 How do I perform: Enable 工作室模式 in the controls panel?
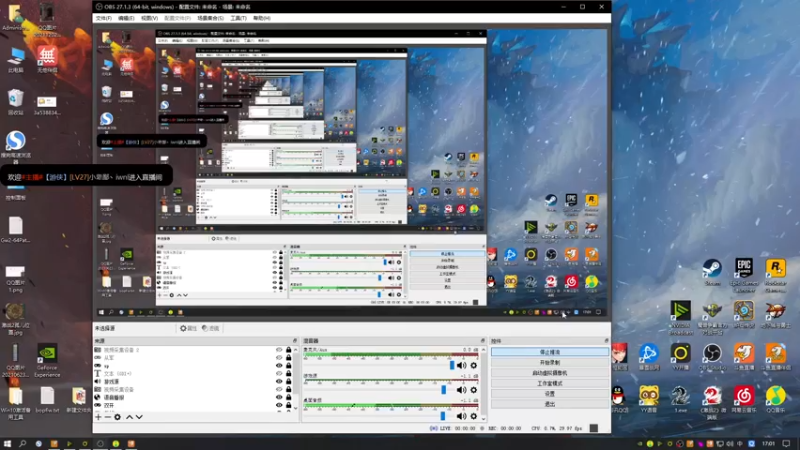tap(549, 383)
